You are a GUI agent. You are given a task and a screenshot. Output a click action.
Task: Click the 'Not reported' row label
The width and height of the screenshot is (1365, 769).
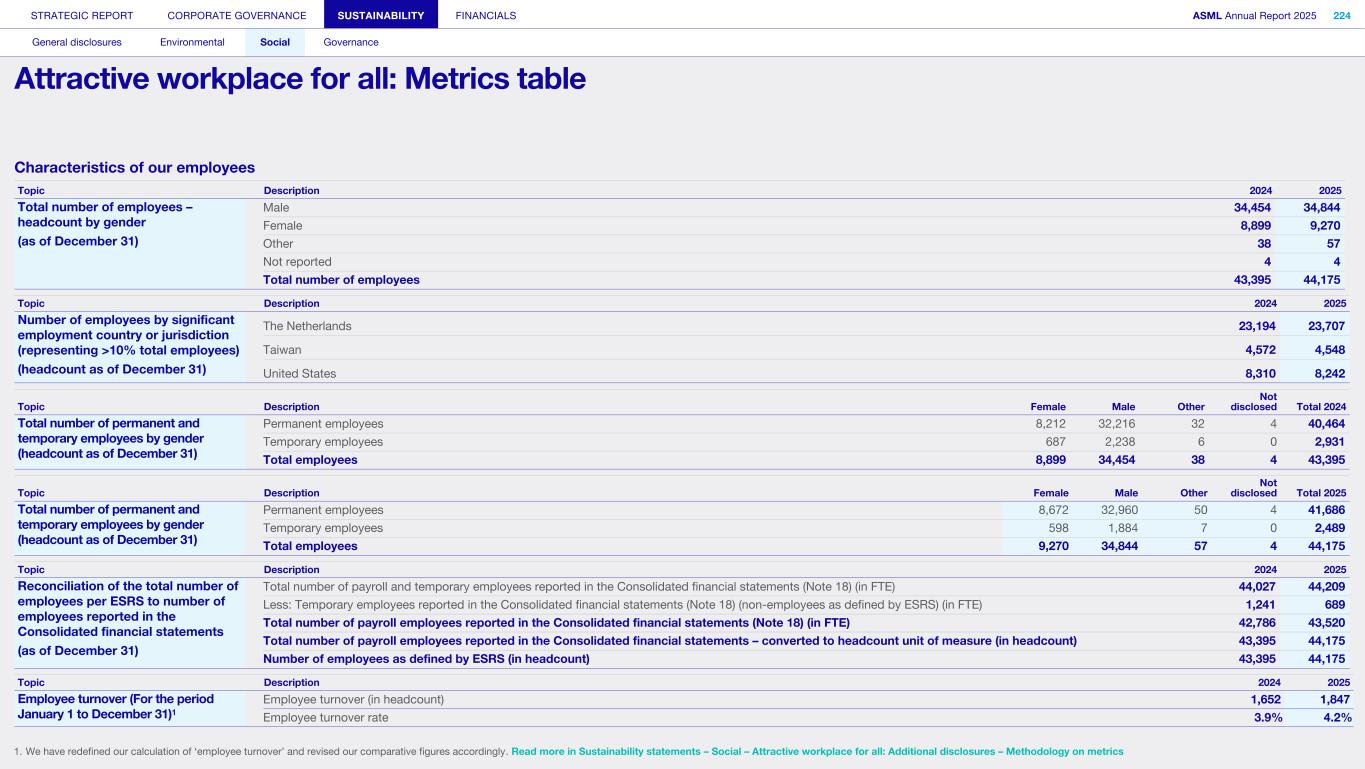click(297, 262)
